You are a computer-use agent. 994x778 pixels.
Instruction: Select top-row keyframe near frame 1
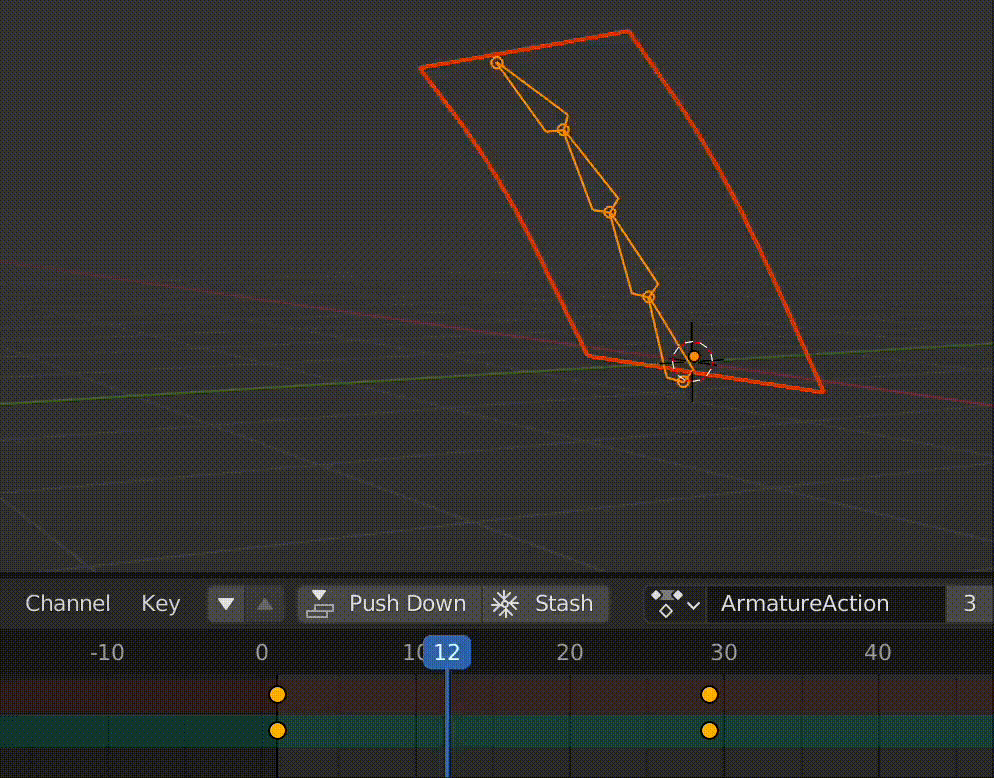[278, 695]
